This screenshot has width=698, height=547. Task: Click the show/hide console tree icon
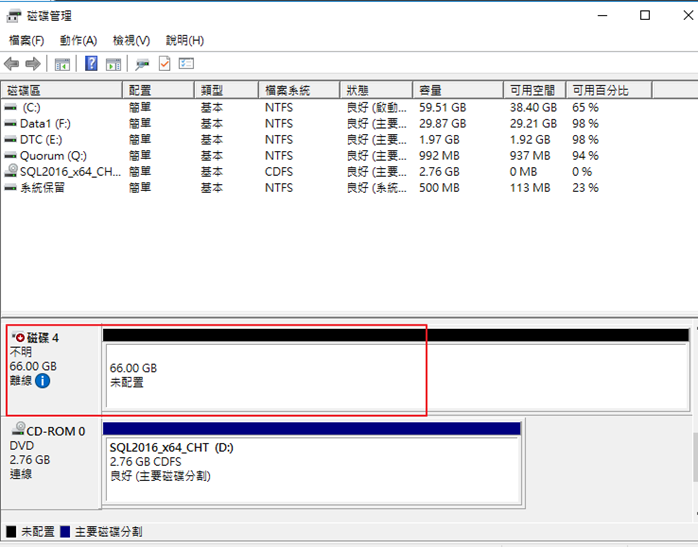pos(62,64)
